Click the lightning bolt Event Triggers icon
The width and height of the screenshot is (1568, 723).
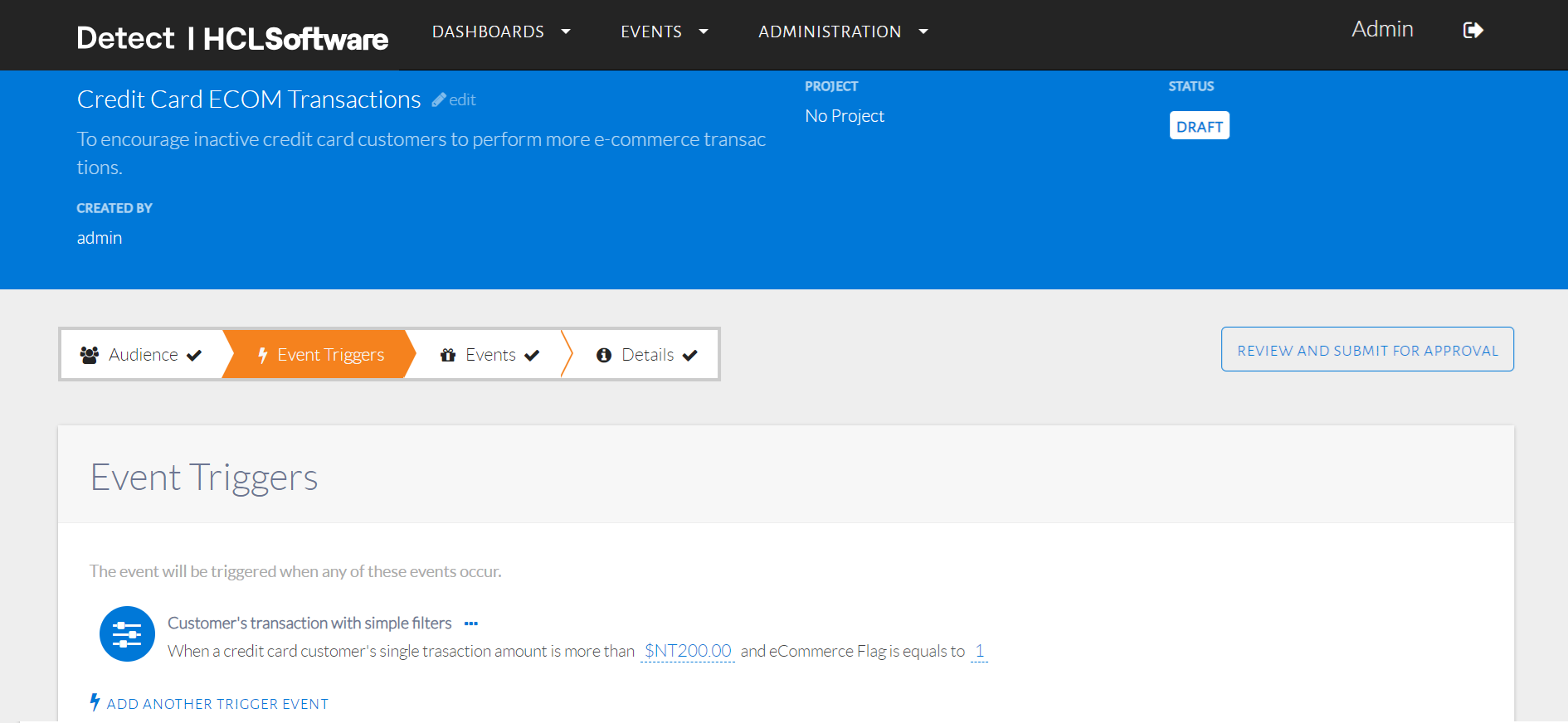(x=262, y=355)
